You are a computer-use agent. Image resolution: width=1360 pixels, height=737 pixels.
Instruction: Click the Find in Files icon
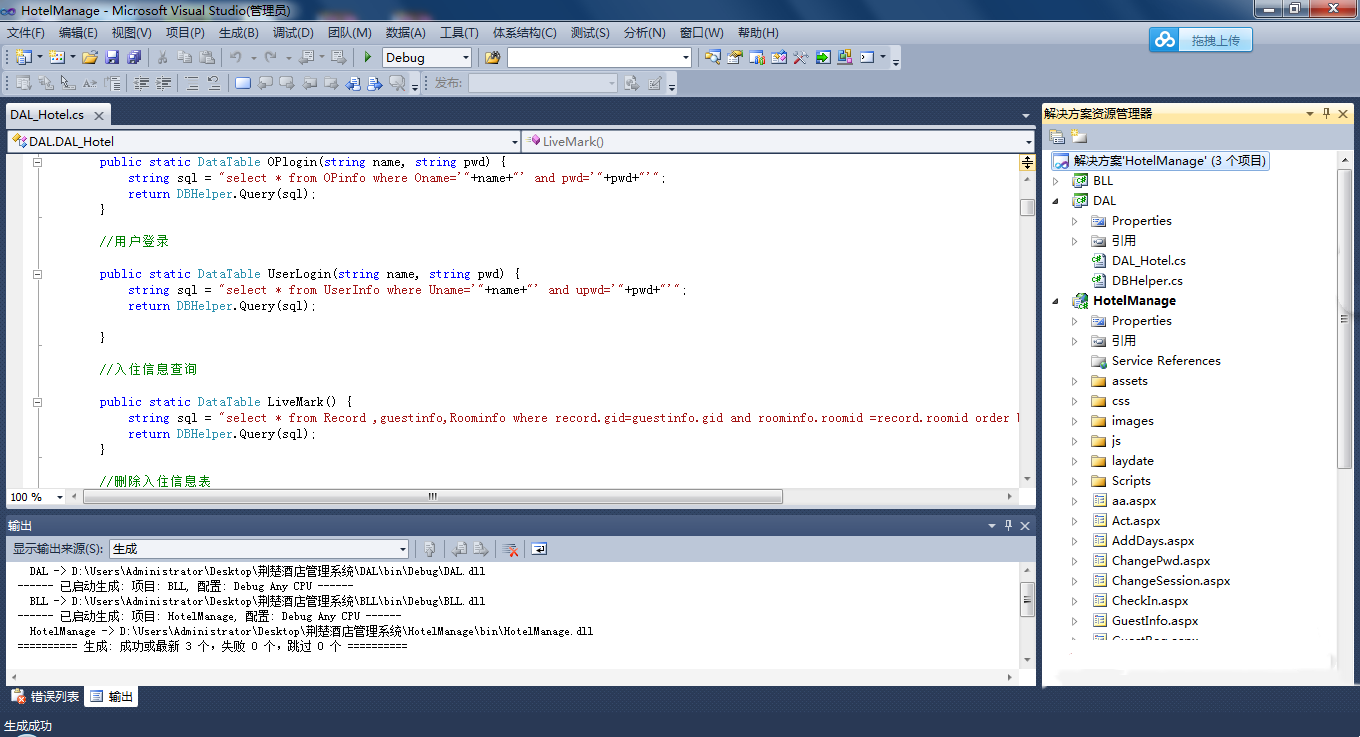pos(492,58)
